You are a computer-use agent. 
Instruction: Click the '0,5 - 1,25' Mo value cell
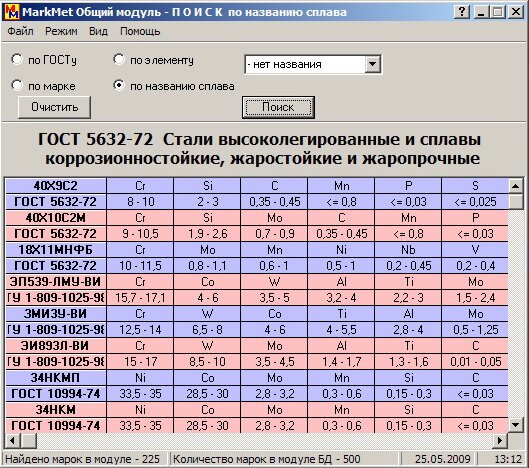(475, 330)
